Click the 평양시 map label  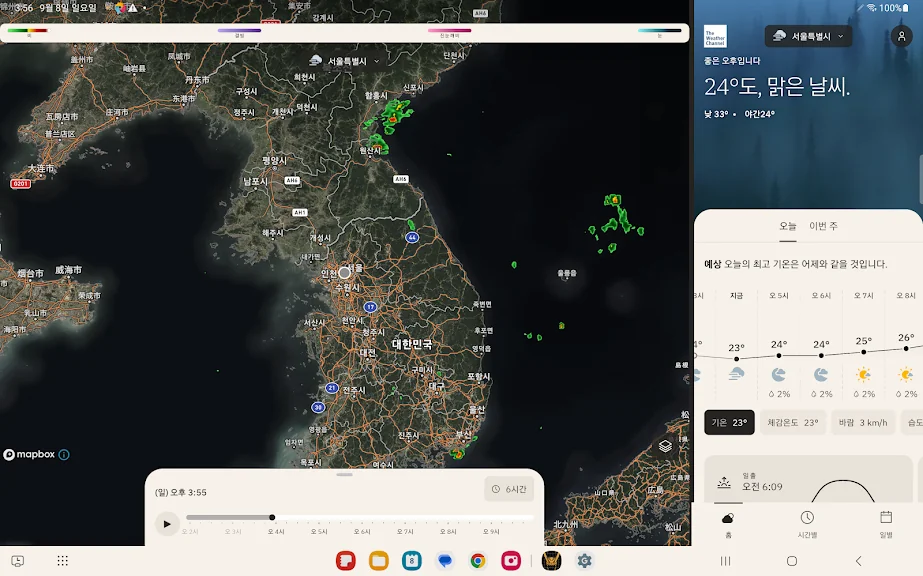coord(274,161)
